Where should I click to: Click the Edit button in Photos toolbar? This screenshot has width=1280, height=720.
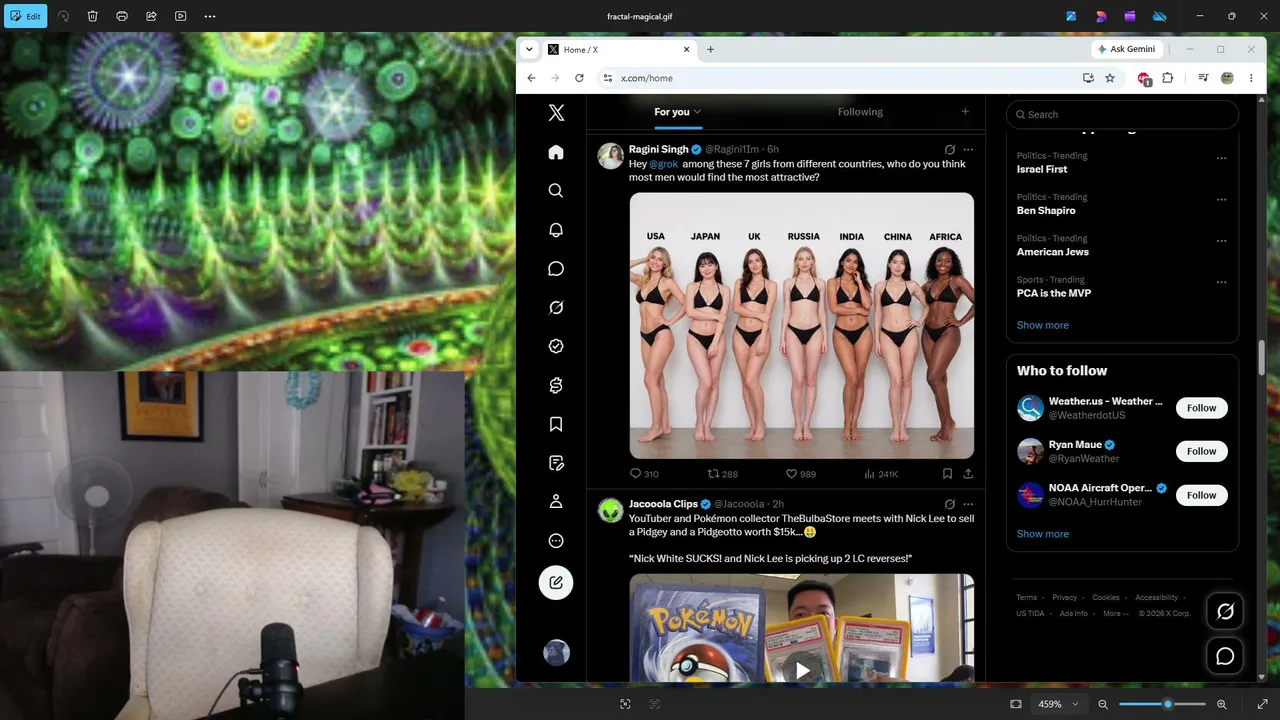coord(26,16)
